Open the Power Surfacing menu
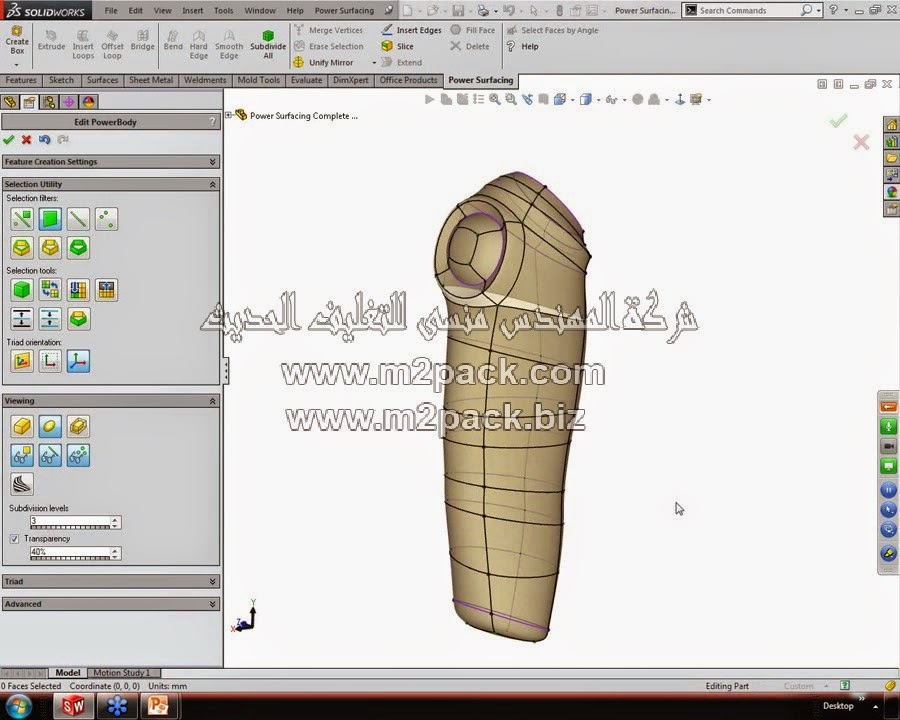Screen dimensions: 900x720 [344, 10]
